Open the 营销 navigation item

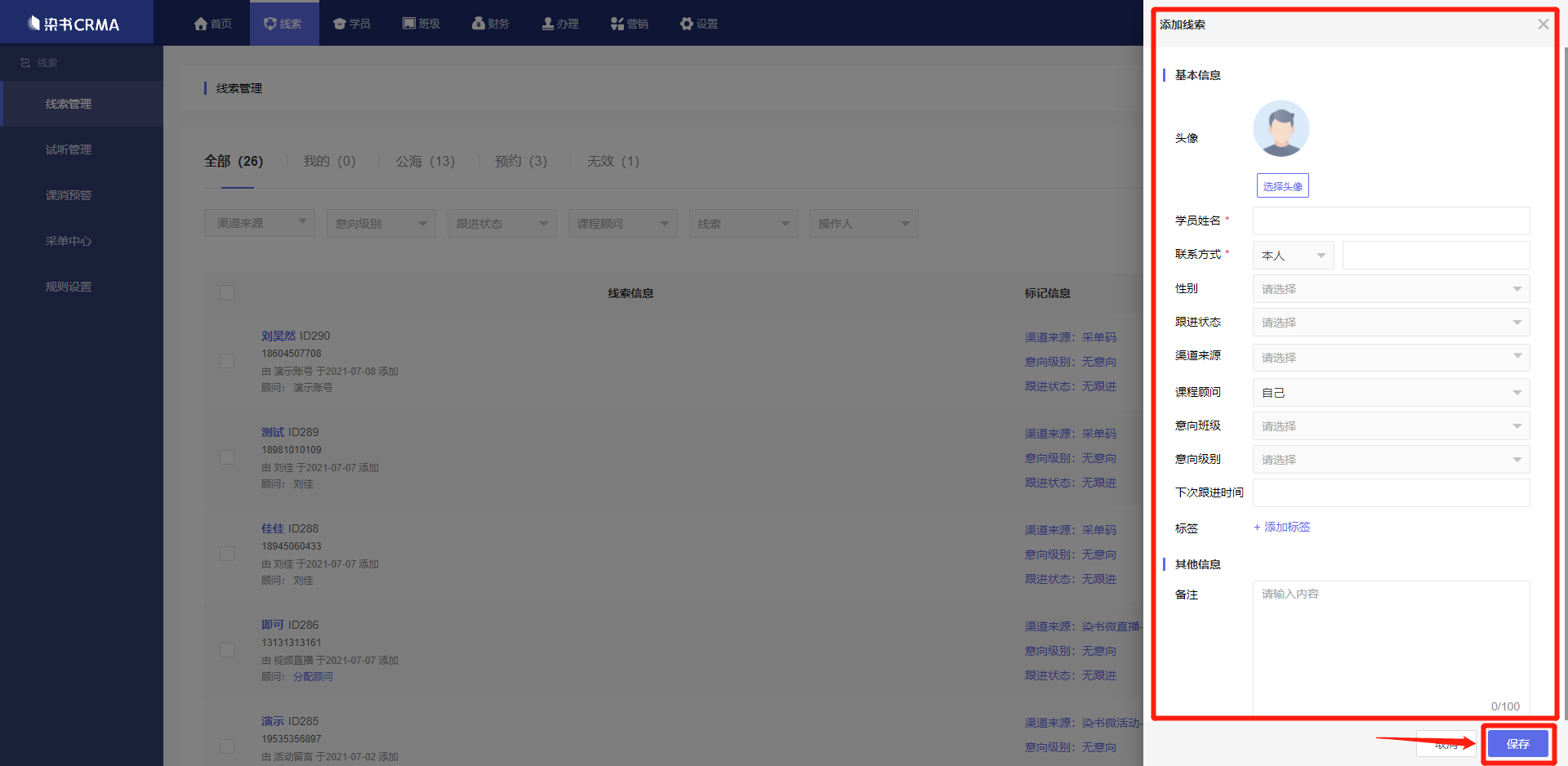[630, 24]
